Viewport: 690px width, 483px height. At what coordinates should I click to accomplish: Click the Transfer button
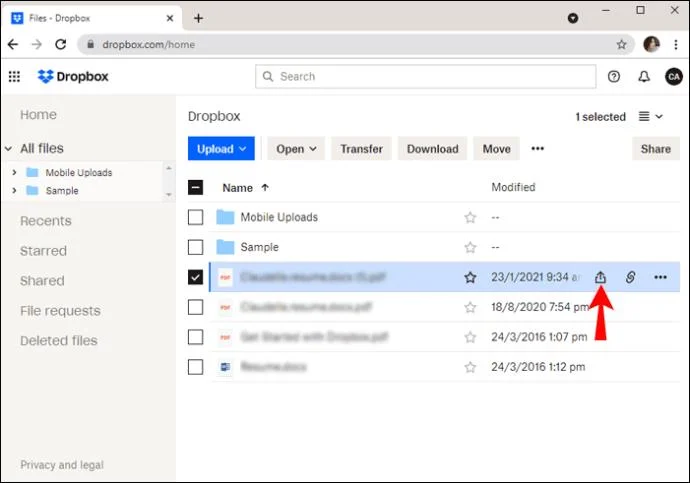point(361,149)
